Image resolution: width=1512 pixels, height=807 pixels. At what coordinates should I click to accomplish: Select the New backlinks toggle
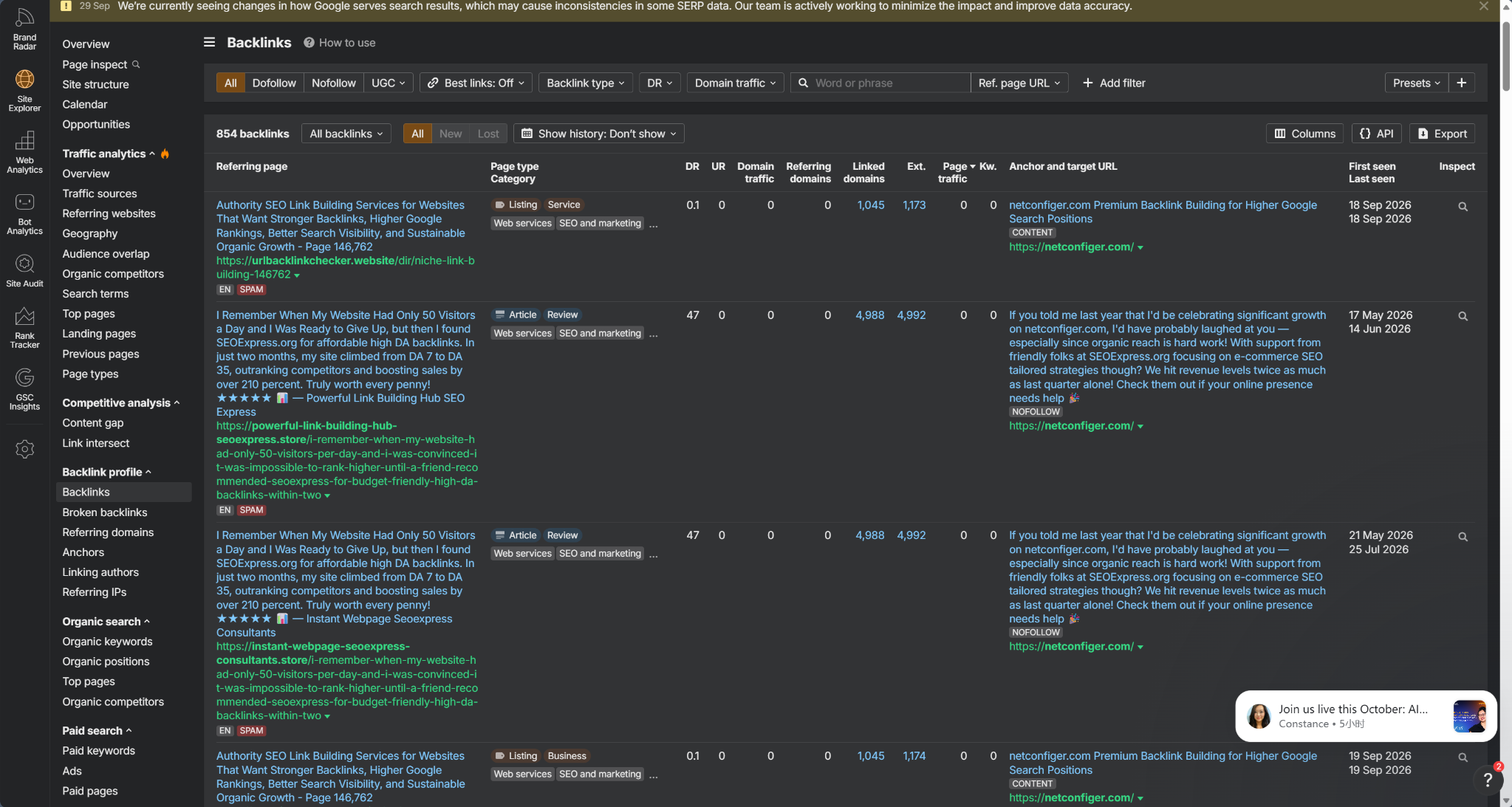coord(451,134)
